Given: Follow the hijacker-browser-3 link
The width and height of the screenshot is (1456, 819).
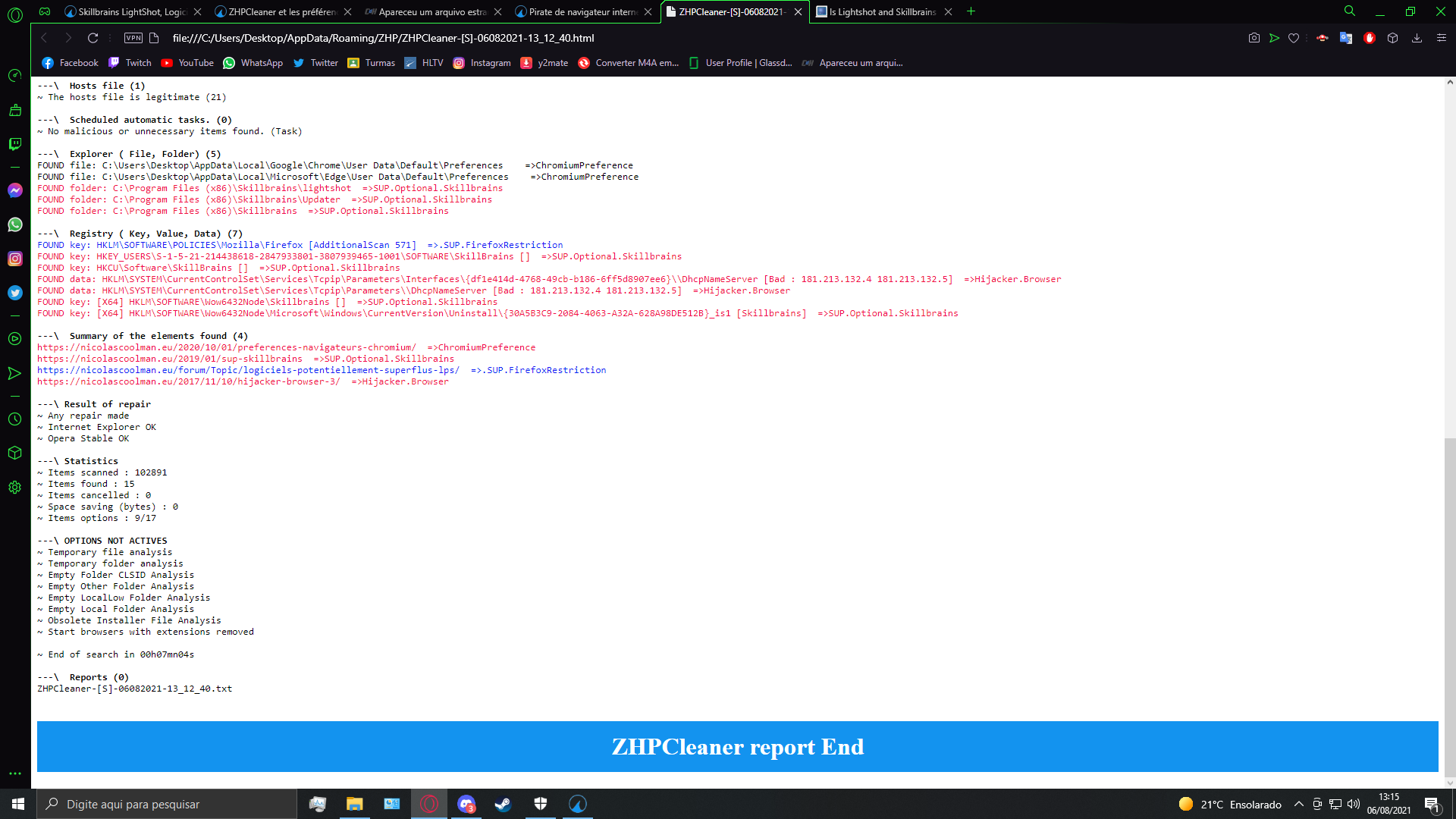Looking at the screenshot, I should (189, 381).
